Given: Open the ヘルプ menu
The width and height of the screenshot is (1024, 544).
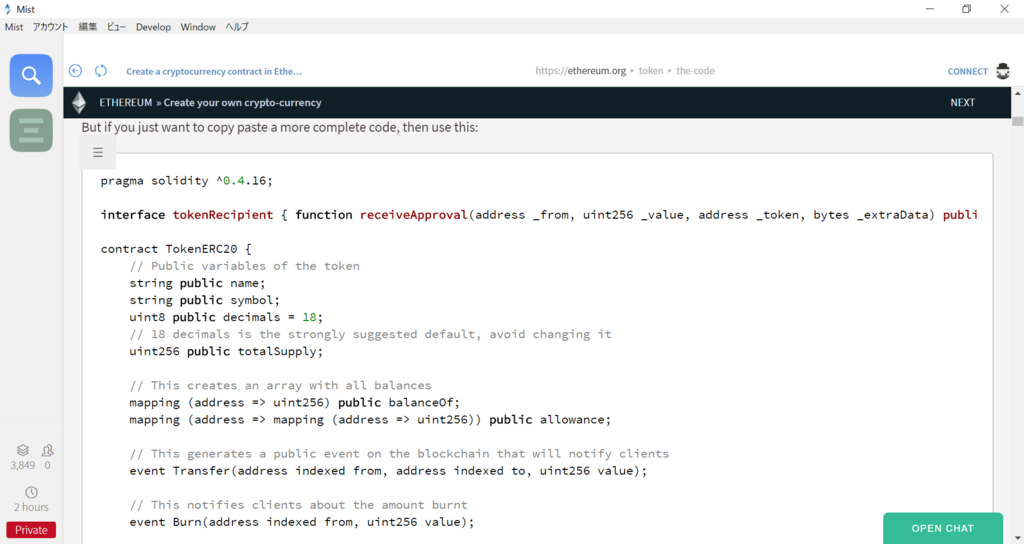Looking at the screenshot, I should tap(237, 27).
